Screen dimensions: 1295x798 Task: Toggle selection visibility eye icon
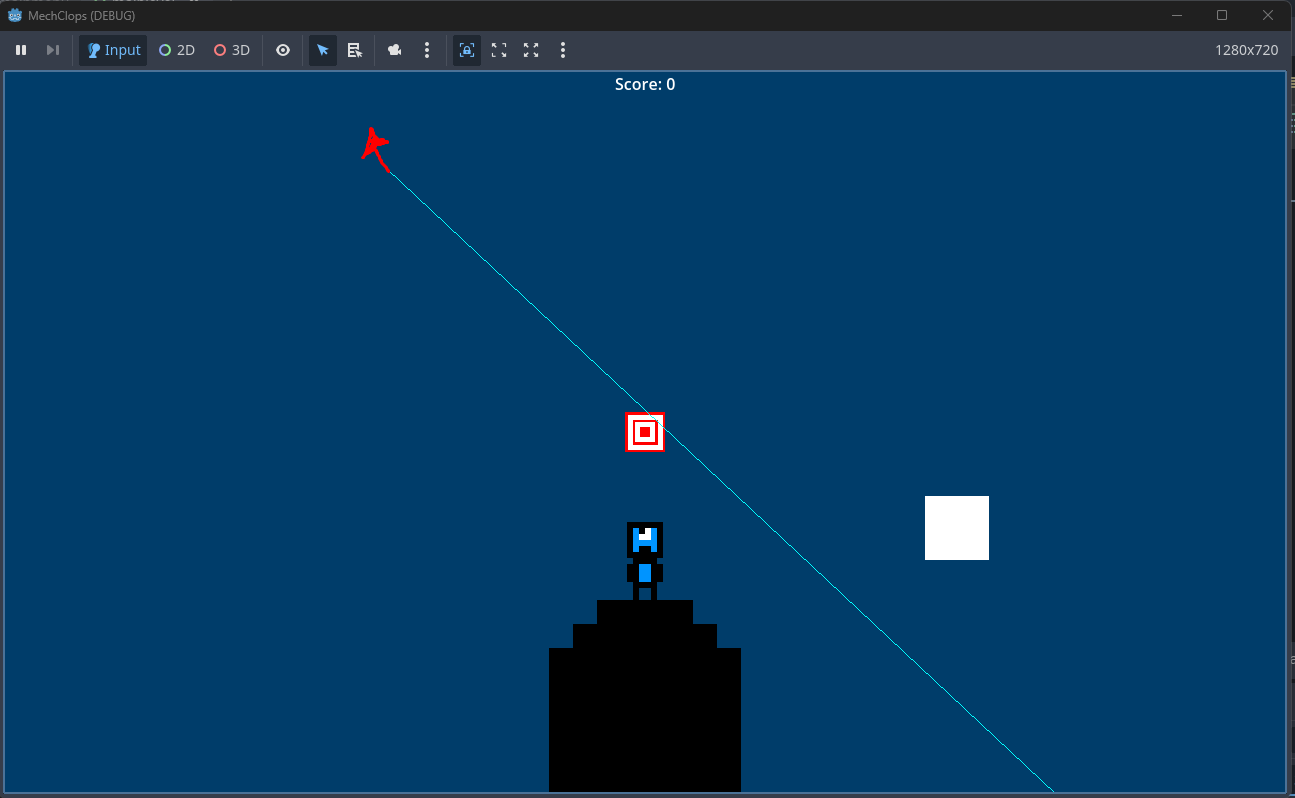coord(283,50)
